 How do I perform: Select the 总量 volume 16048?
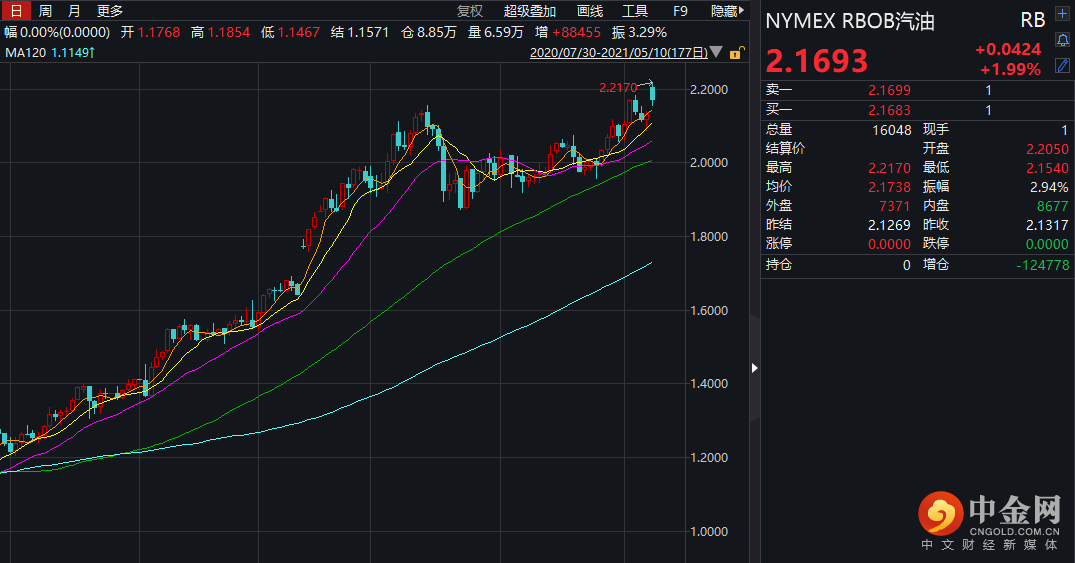[x=891, y=130]
